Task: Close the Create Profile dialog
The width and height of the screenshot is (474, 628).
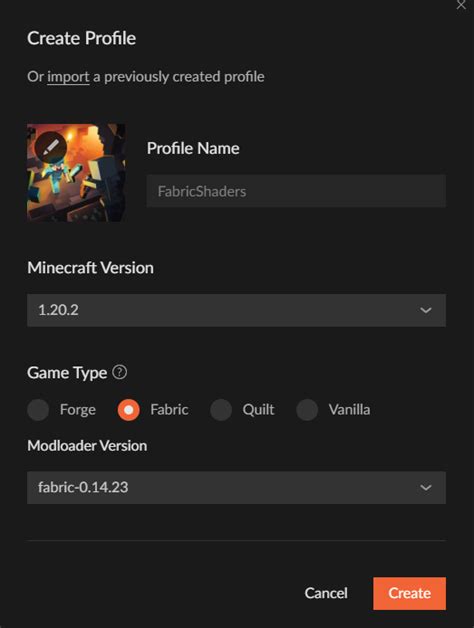Action: click(461, 5)
